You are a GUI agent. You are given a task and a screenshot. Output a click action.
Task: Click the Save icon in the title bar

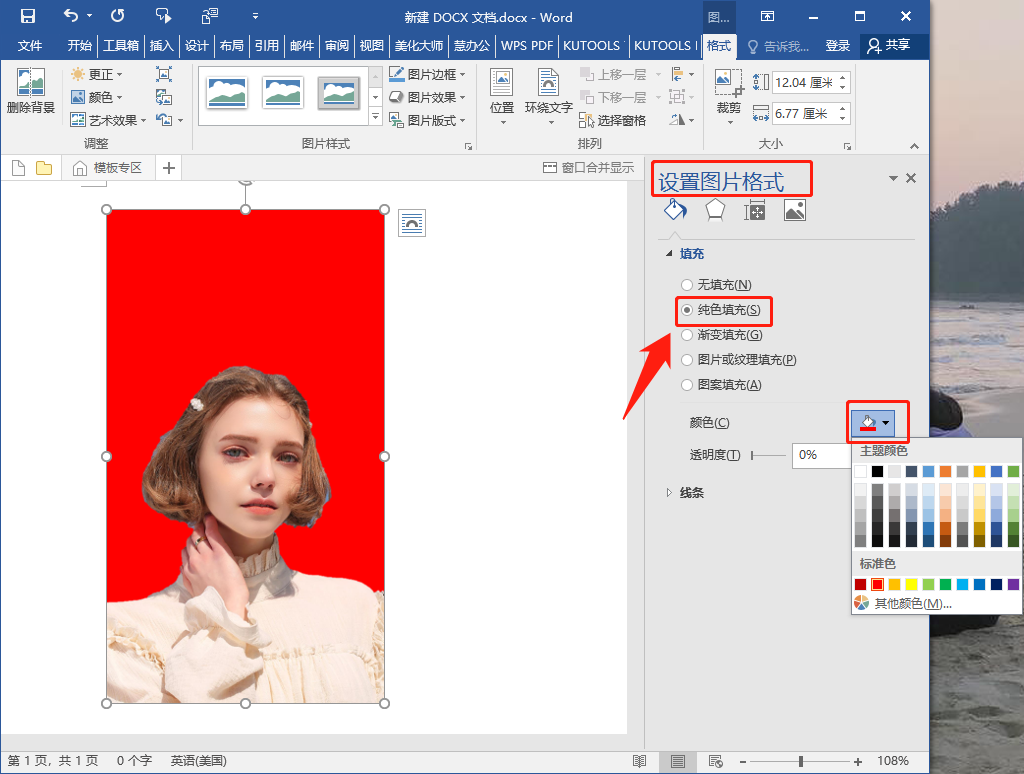coord(28,16)
